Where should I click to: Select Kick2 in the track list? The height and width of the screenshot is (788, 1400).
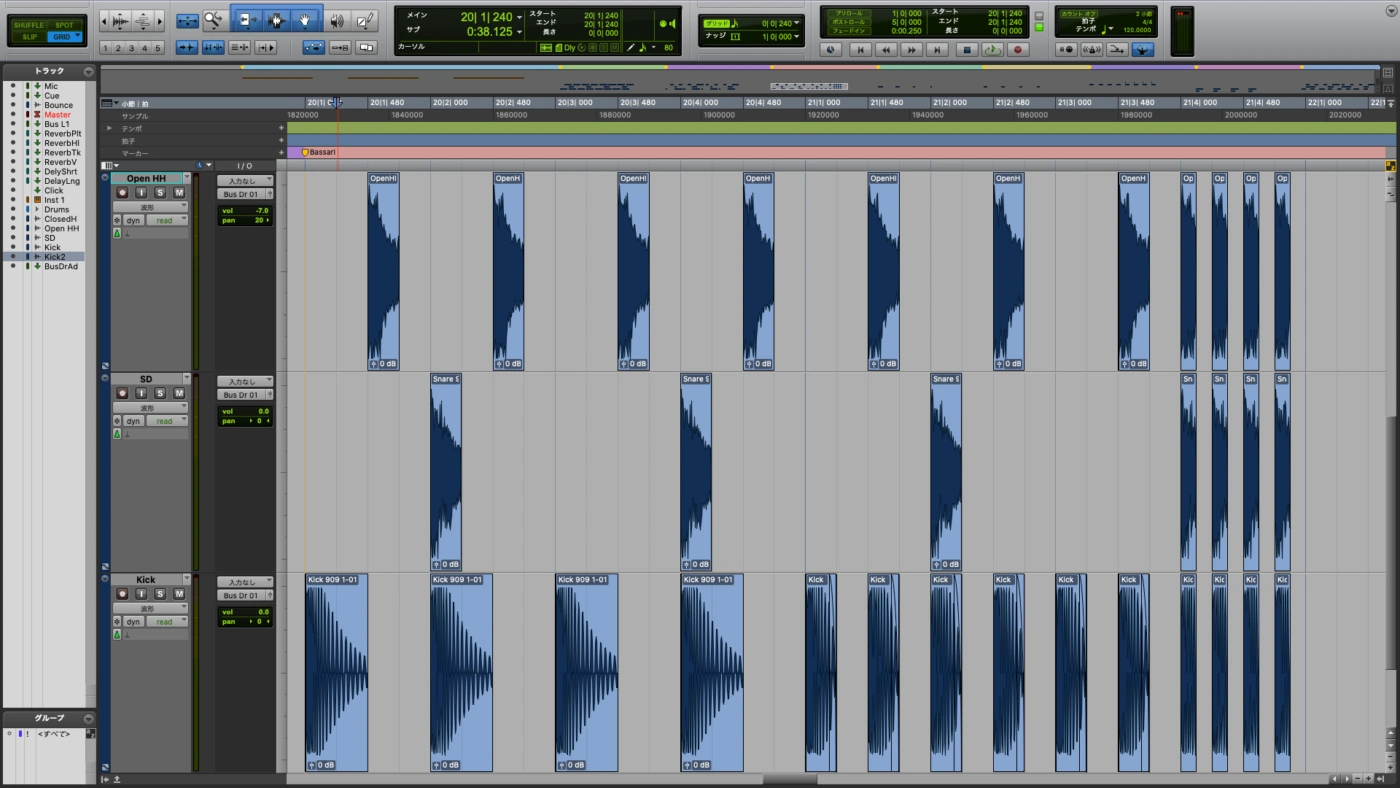click(x=54, y=257)
